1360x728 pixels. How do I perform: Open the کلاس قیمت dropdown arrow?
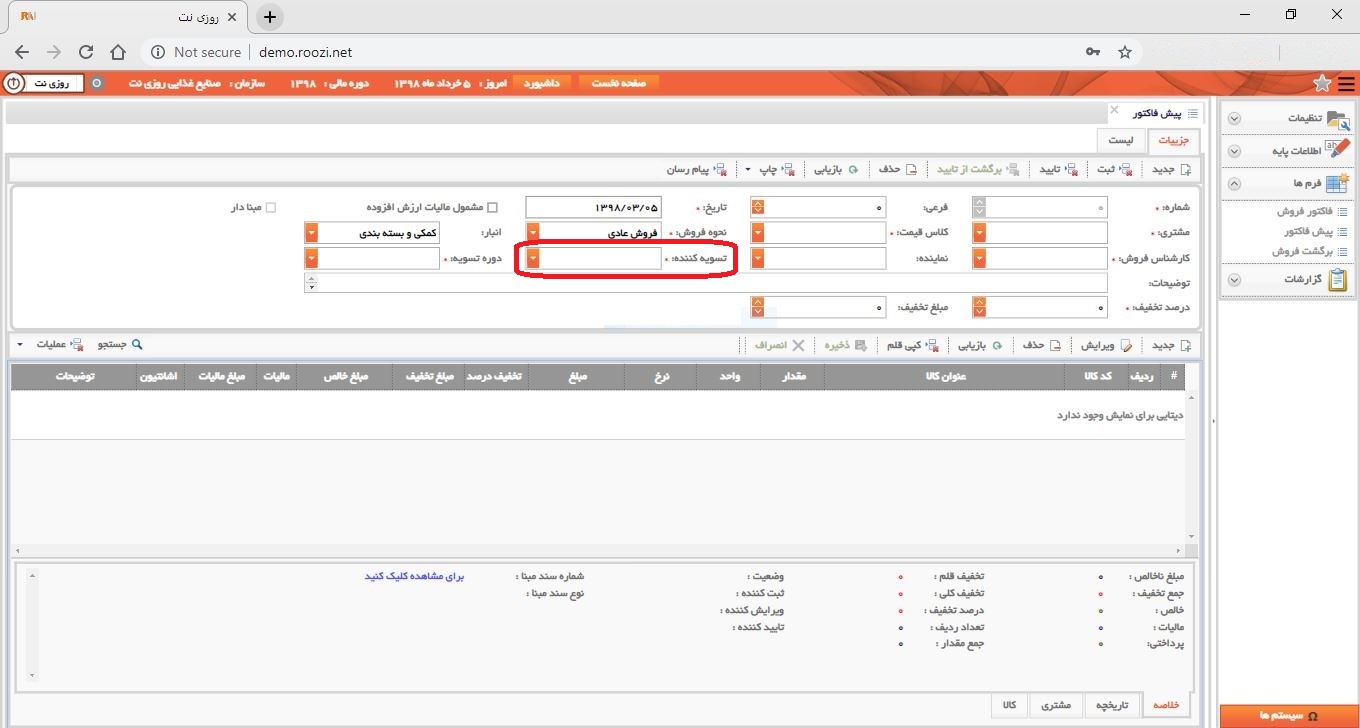point(758,233)
